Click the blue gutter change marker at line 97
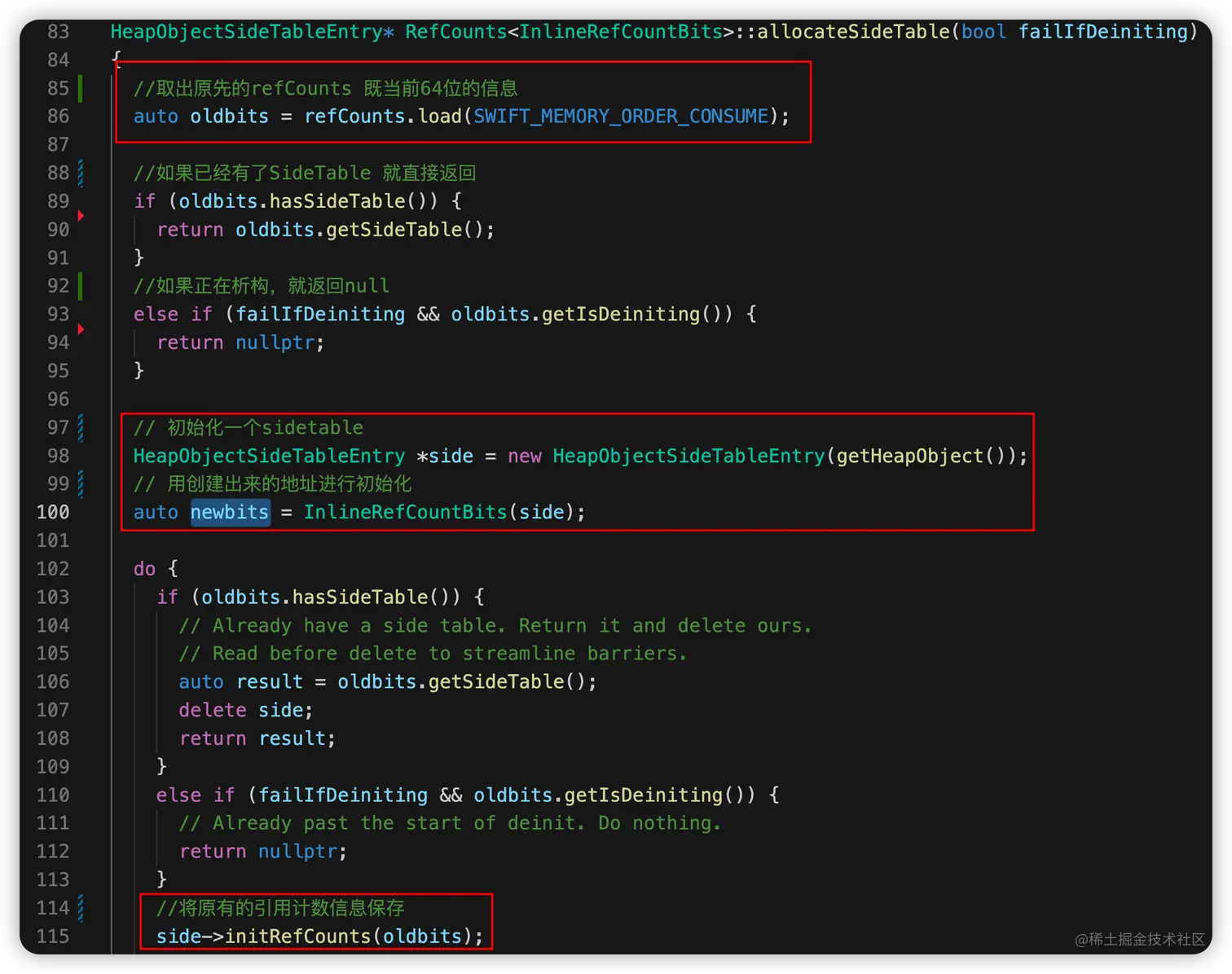This screenshot has height=974, width=1232. (80, 427)
